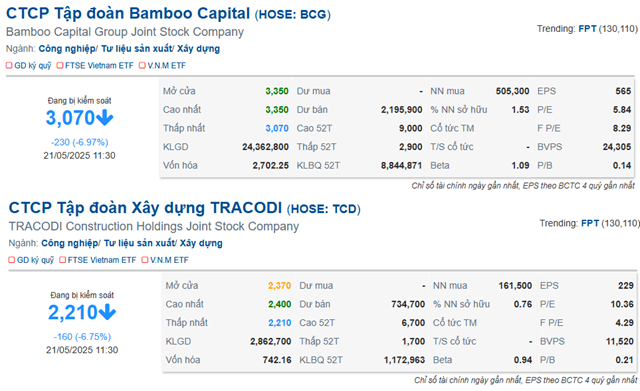This screenshot has width=640, height=391.
Task: Toggle V.N.M ETF box for BCG
Action: coord(142,65)
